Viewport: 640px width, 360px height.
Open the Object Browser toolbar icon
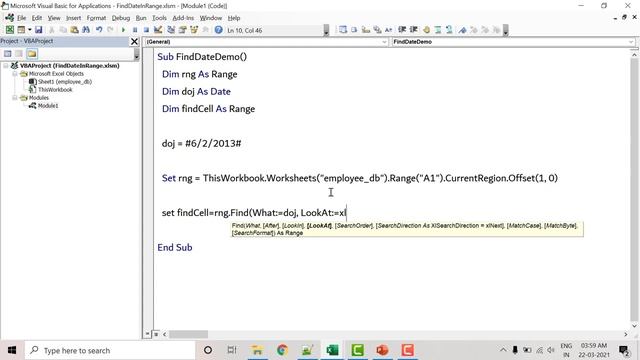(194, 30)
